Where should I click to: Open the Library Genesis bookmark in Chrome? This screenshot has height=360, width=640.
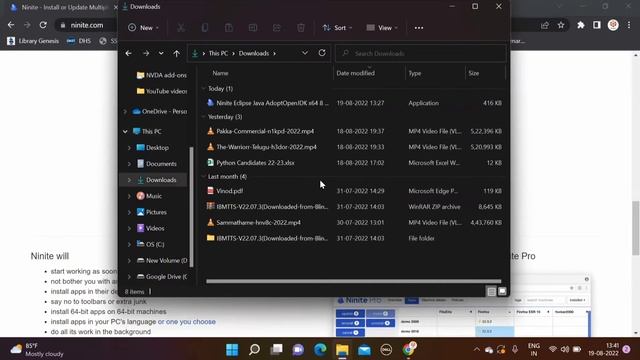pos(33,41)
